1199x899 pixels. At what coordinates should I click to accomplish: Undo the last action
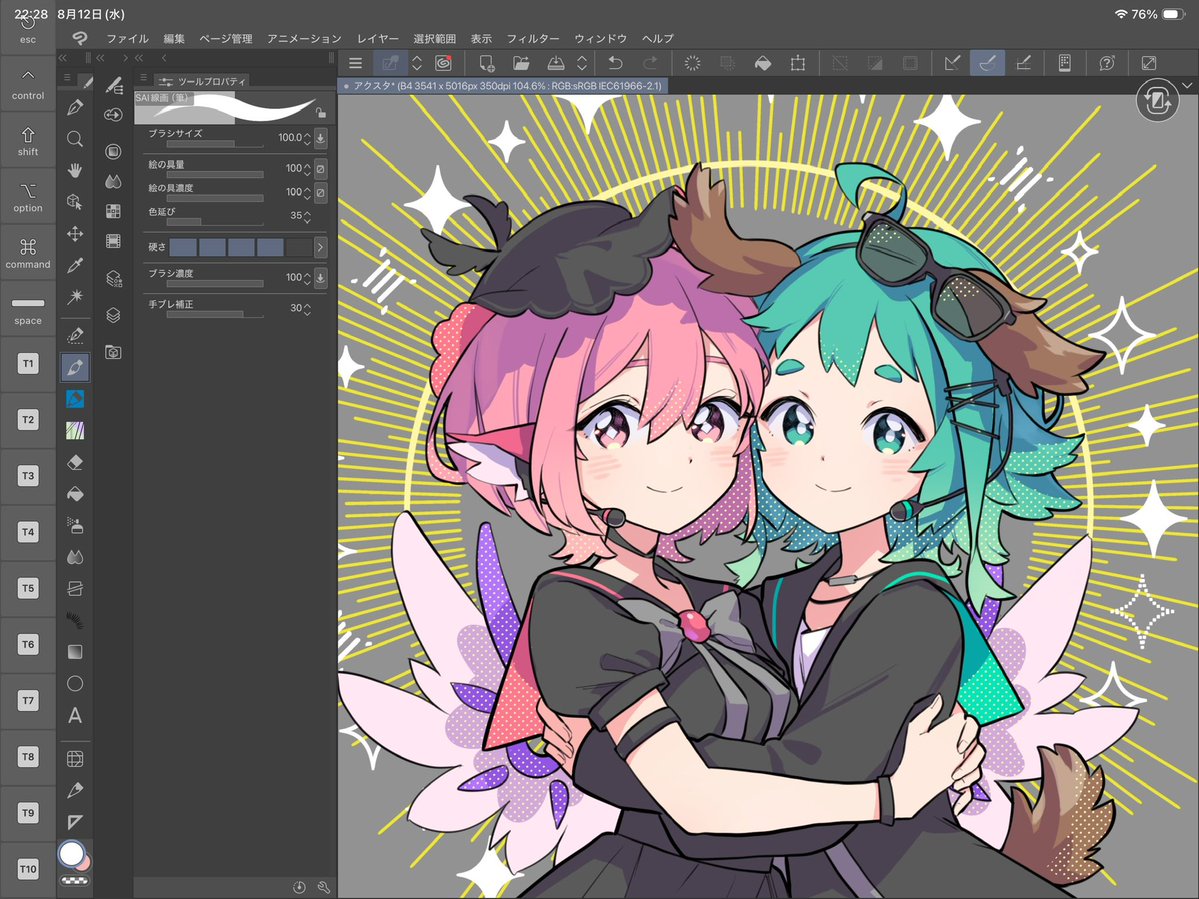[x=616, y=63]
